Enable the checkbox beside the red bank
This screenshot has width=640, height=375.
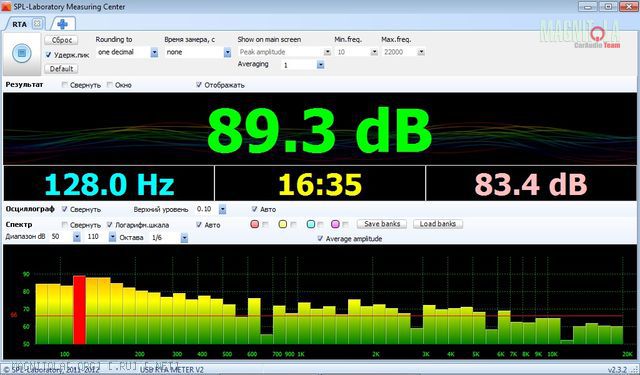click(266, 224)
